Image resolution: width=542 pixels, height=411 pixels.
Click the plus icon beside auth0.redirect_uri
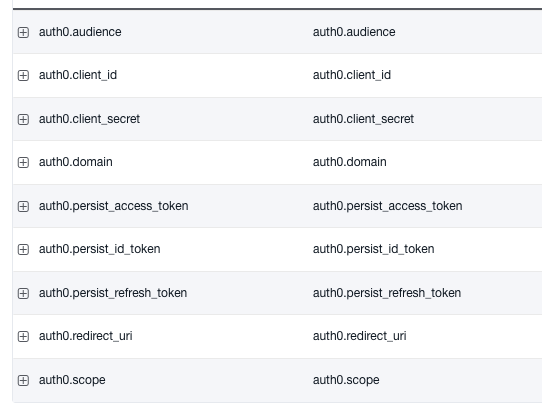click(x=23, y=336)
